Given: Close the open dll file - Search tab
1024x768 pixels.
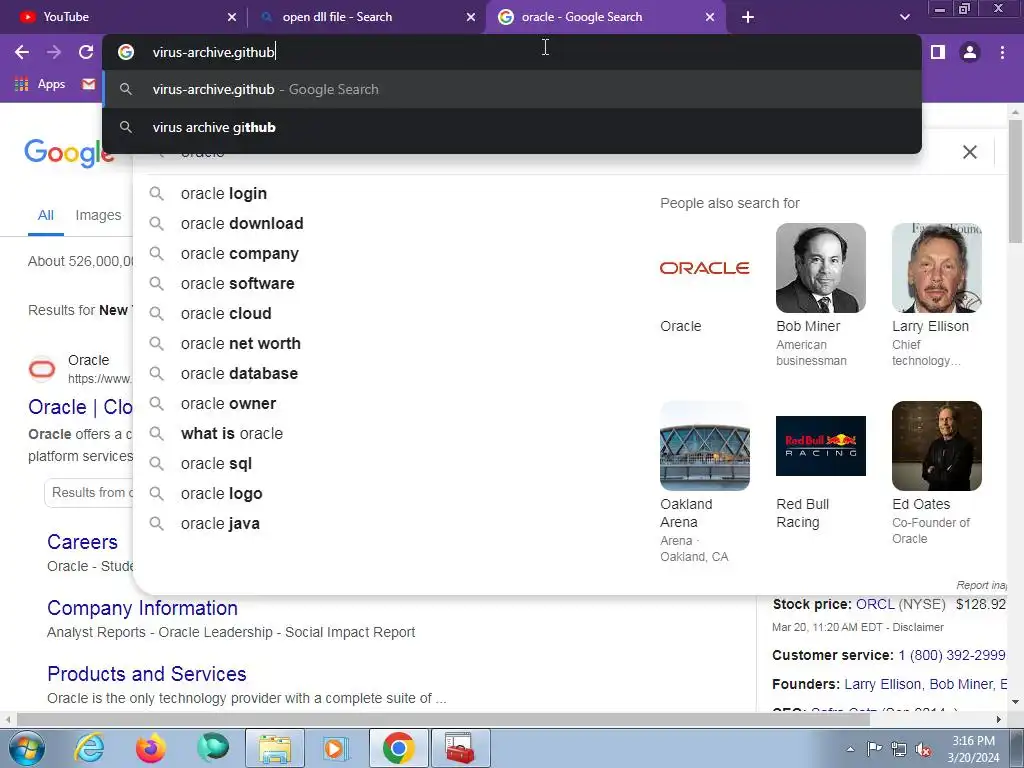Looking at the screenshot, I should click(471, 17).
